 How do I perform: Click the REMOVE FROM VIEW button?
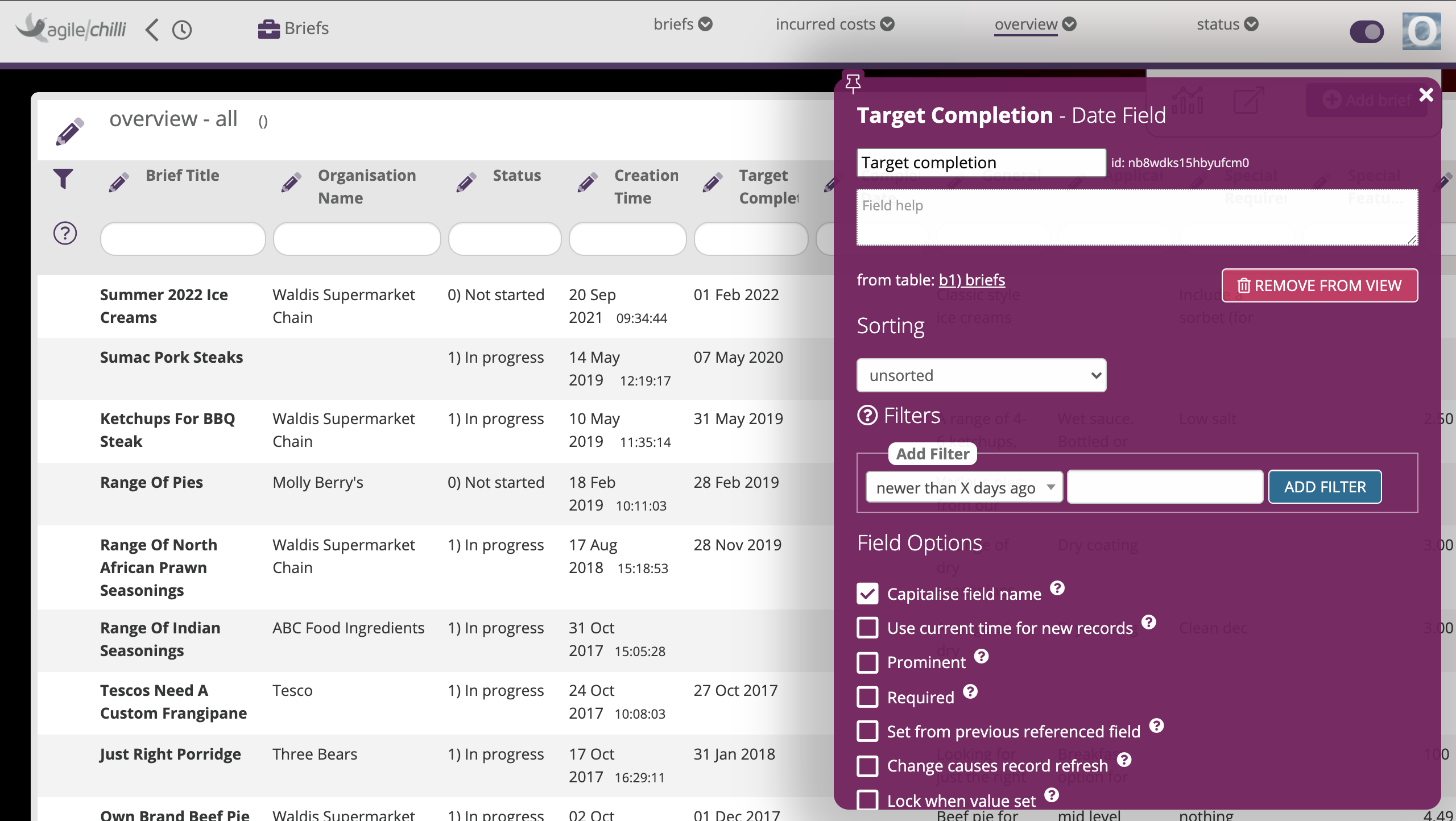point(1319,285)
